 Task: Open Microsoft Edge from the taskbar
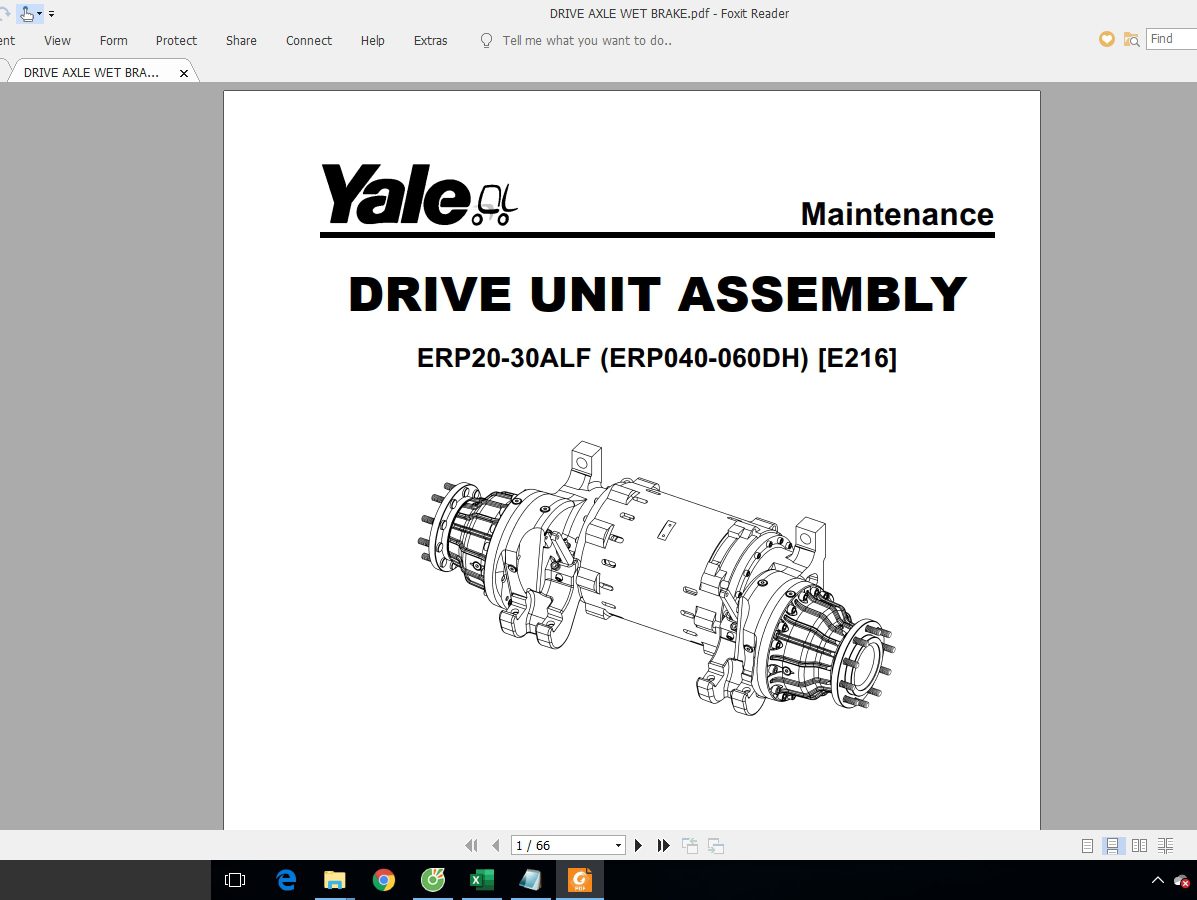(x=286, y=880)
